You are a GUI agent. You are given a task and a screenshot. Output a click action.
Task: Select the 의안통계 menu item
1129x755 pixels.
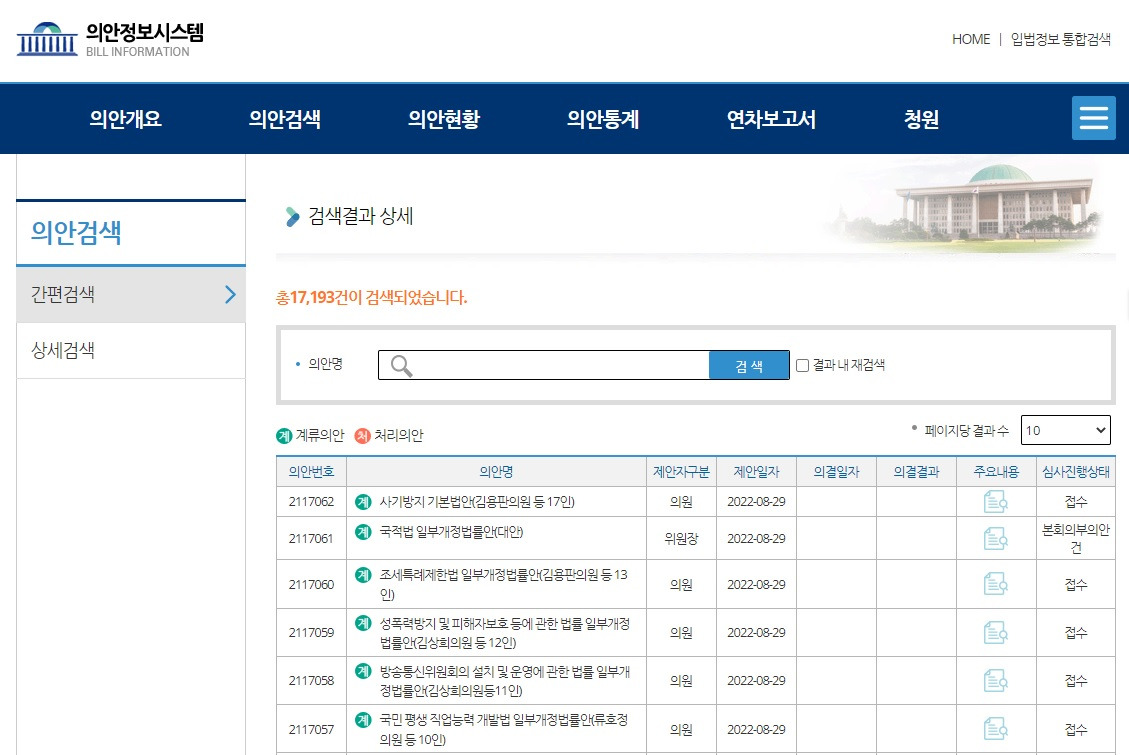[x=602, y=118]
